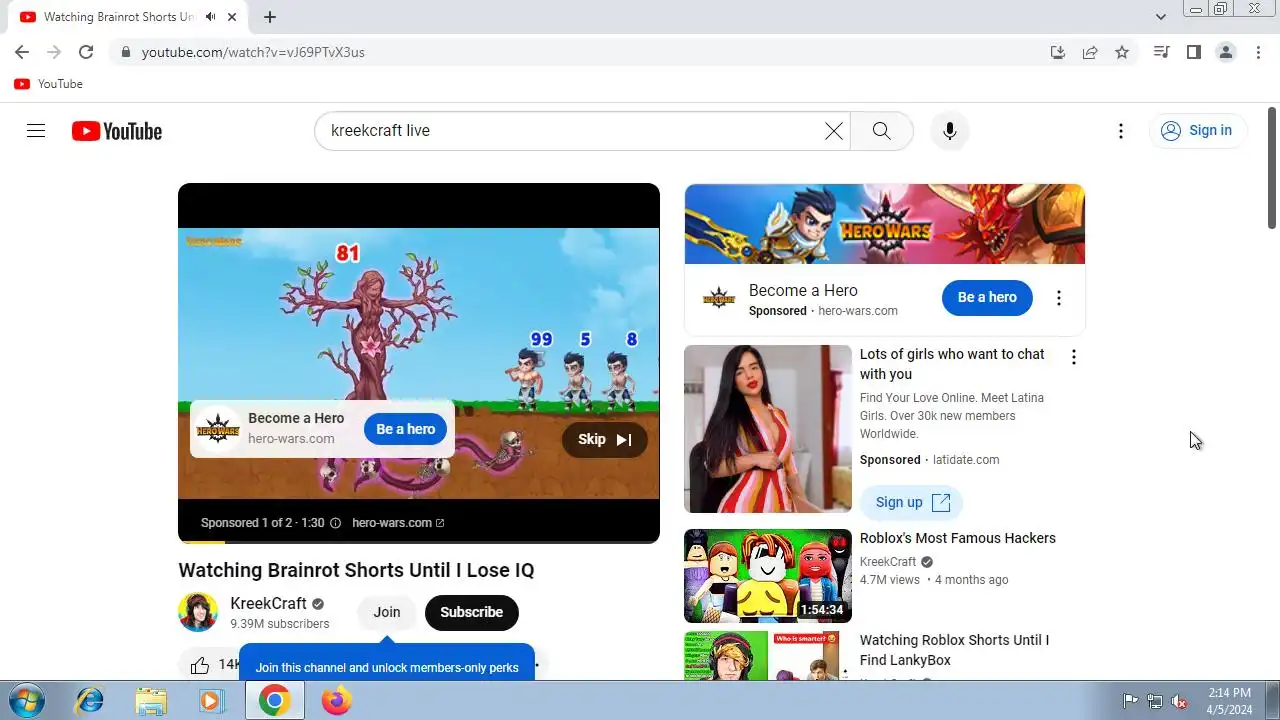Launch Internet Explorer from taskbar

[89, 700]
